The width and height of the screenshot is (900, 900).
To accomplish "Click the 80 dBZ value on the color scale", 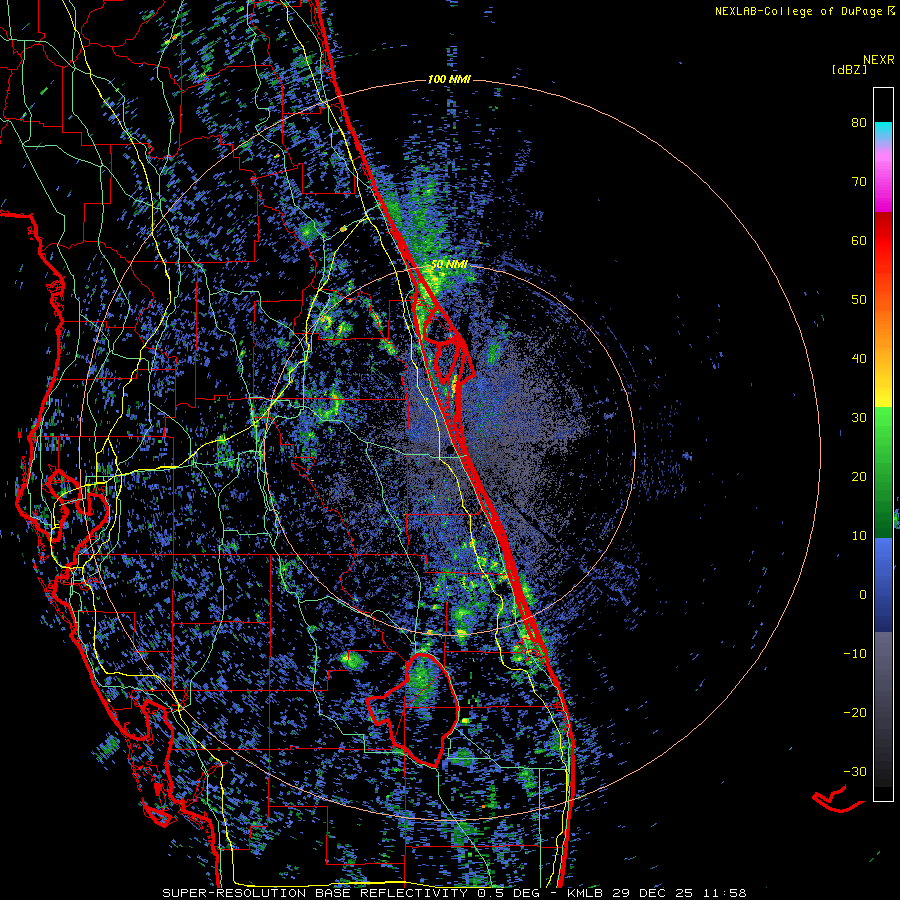I will click(859, 122).
